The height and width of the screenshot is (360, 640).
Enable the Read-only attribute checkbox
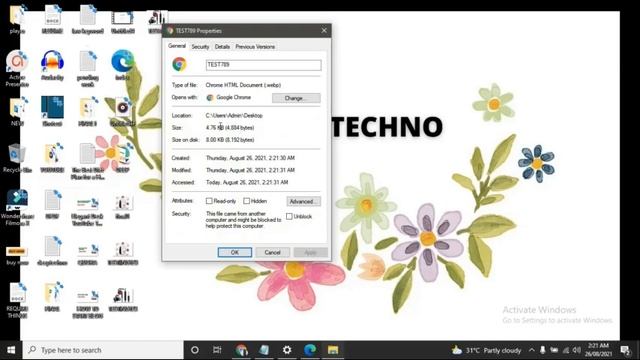click(x=209, y=201)
